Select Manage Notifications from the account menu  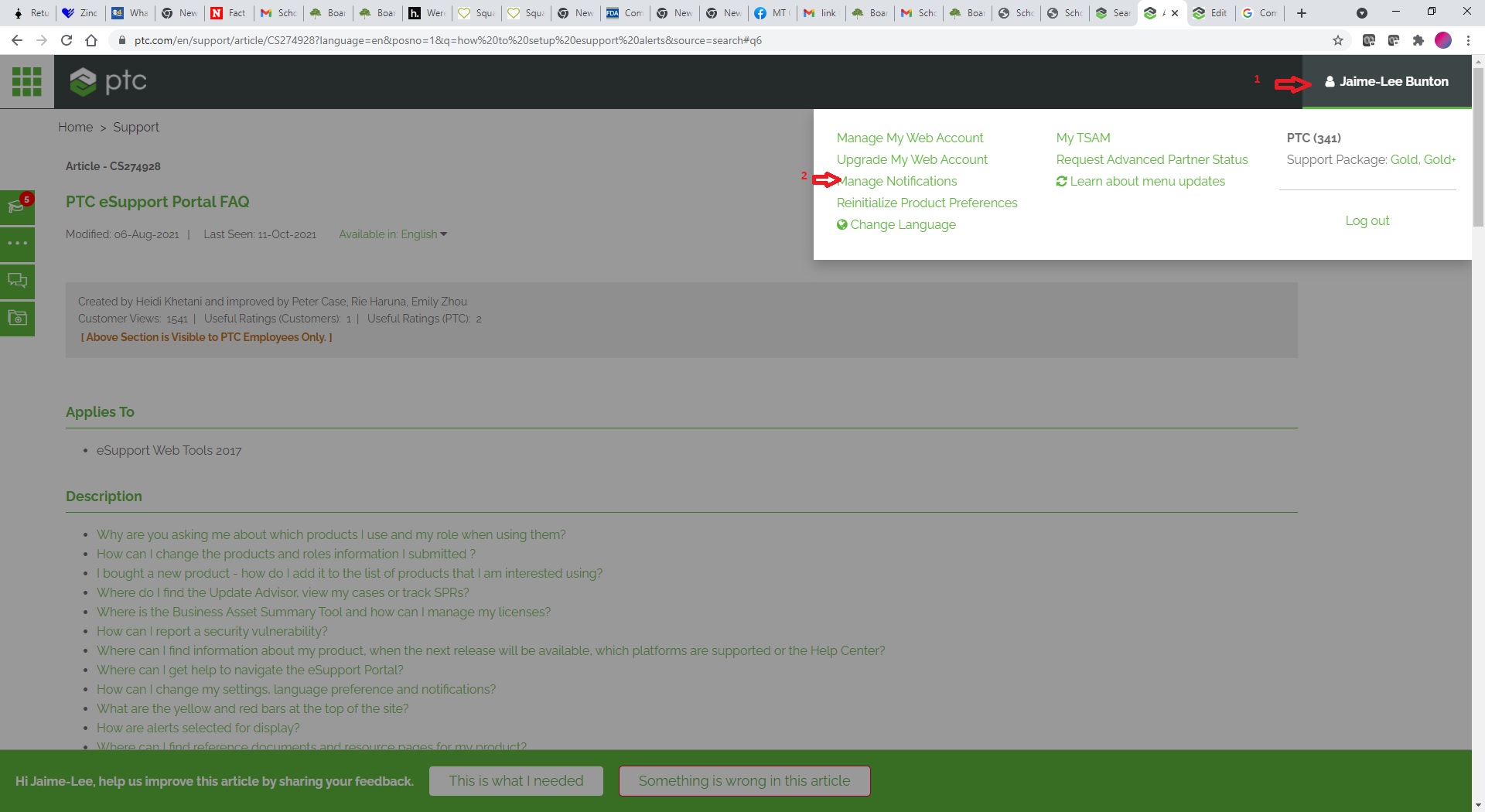(897, 181)
